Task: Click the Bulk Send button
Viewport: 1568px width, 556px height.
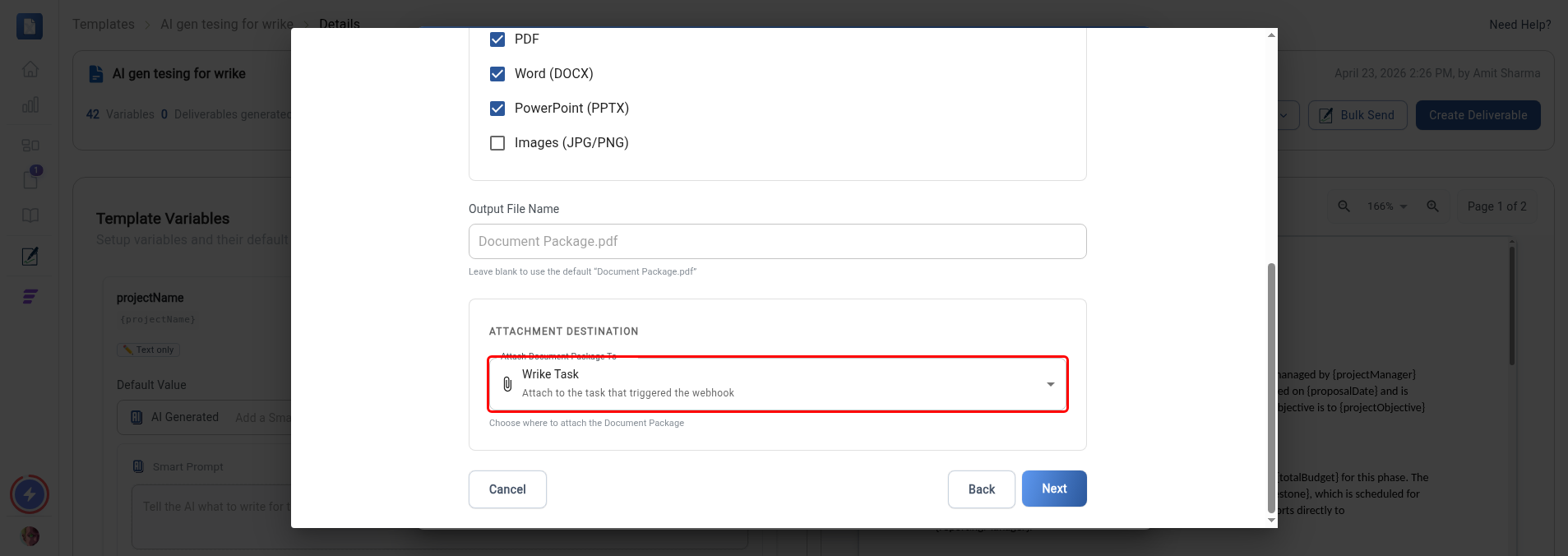Action: pos(1358,115)
